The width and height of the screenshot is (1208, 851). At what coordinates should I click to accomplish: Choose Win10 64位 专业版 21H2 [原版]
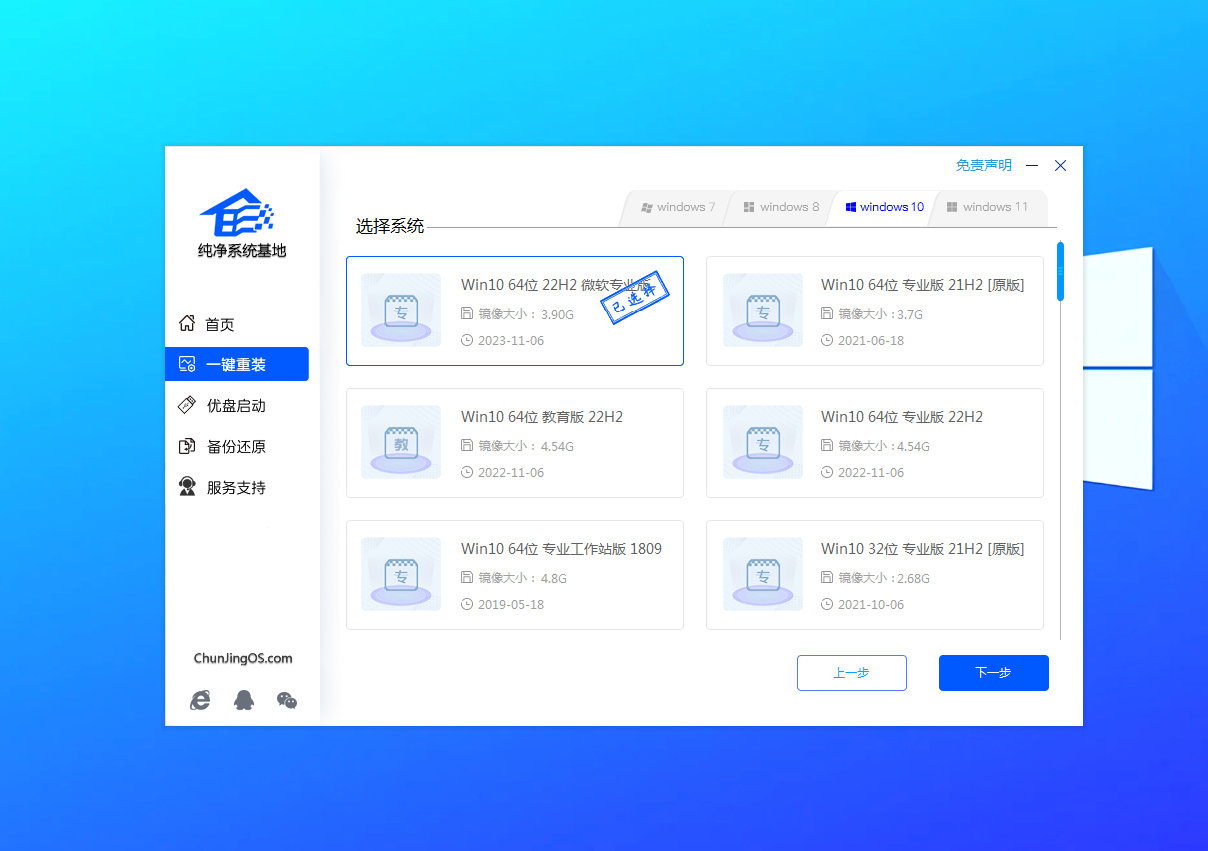coord(875,311)
